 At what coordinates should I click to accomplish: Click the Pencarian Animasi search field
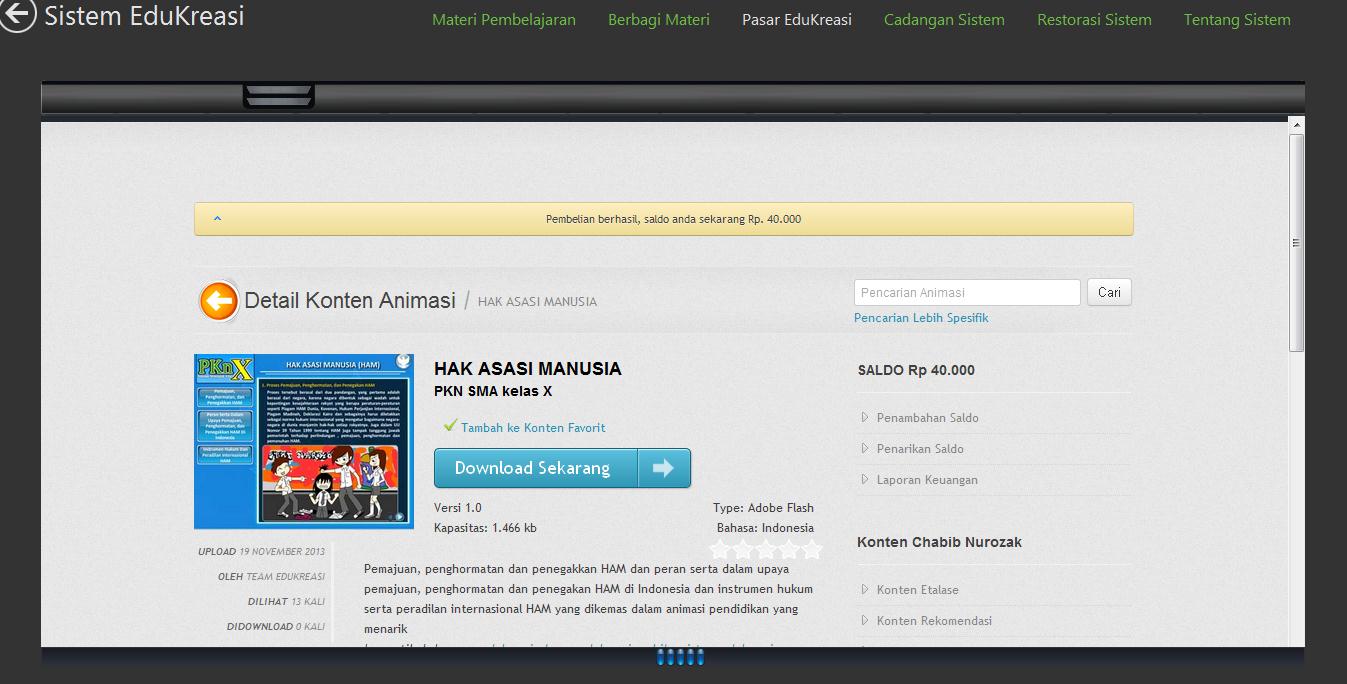click(x=967, y=292)
